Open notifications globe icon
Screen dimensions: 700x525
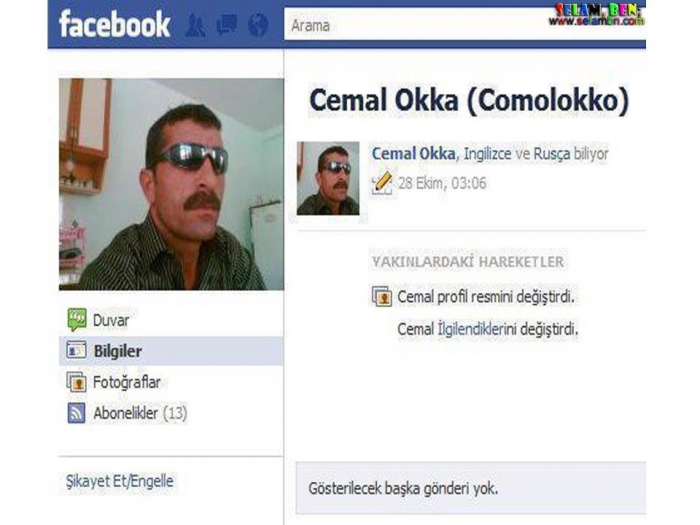258,25
